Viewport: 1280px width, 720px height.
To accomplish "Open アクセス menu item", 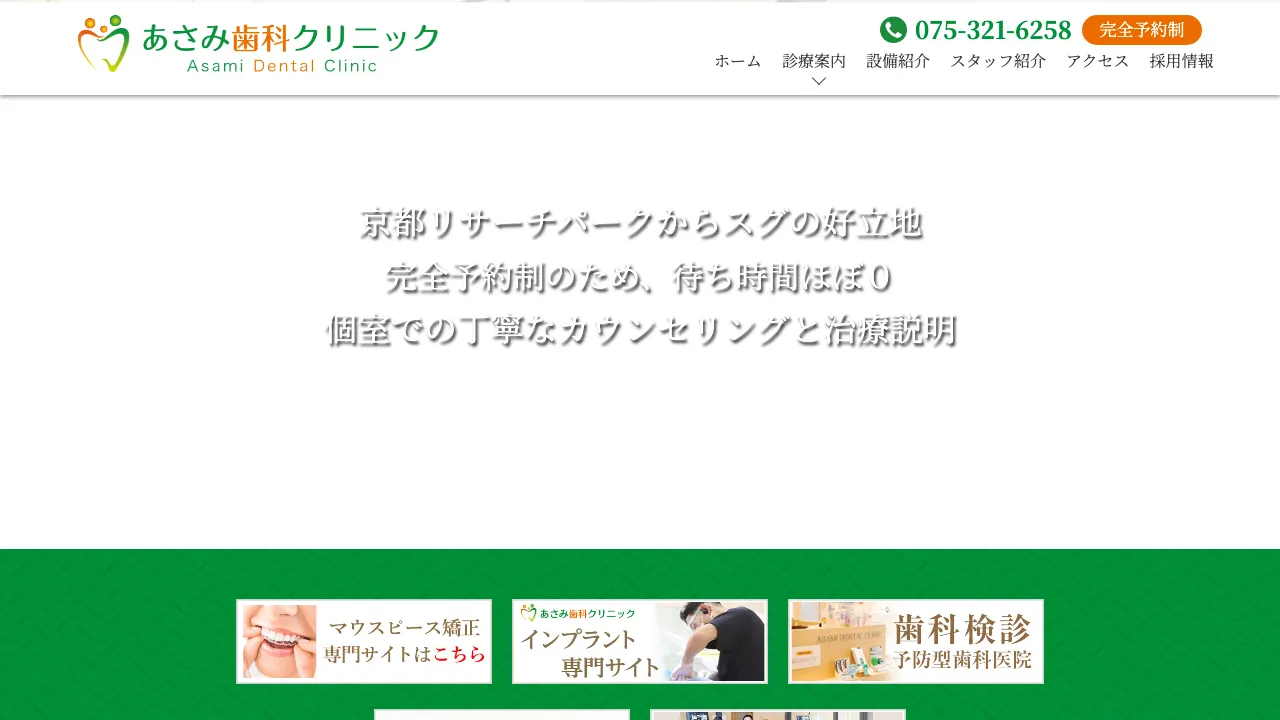I will (x=1098, y=61).
